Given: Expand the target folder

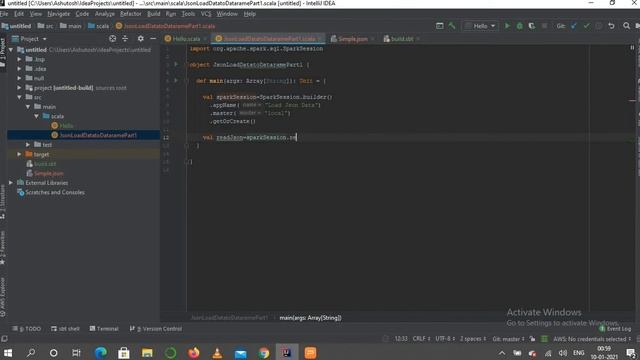Looking at the screenshot, I should point(19,154).
